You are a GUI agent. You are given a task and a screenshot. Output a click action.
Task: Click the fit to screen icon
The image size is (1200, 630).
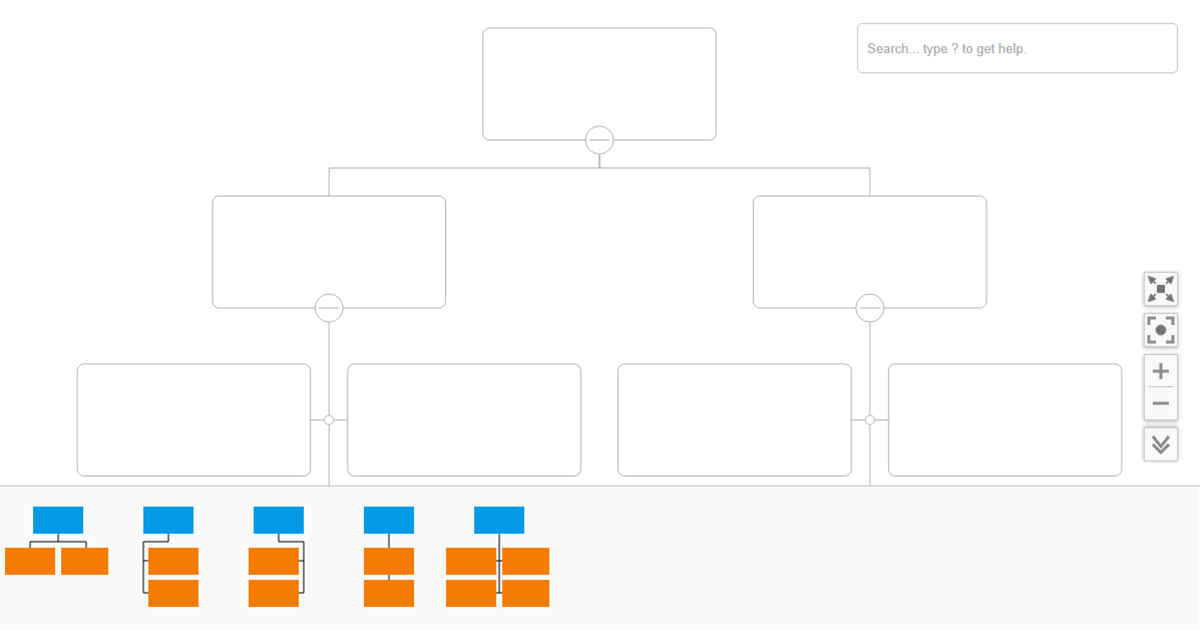click(1160, 330)
